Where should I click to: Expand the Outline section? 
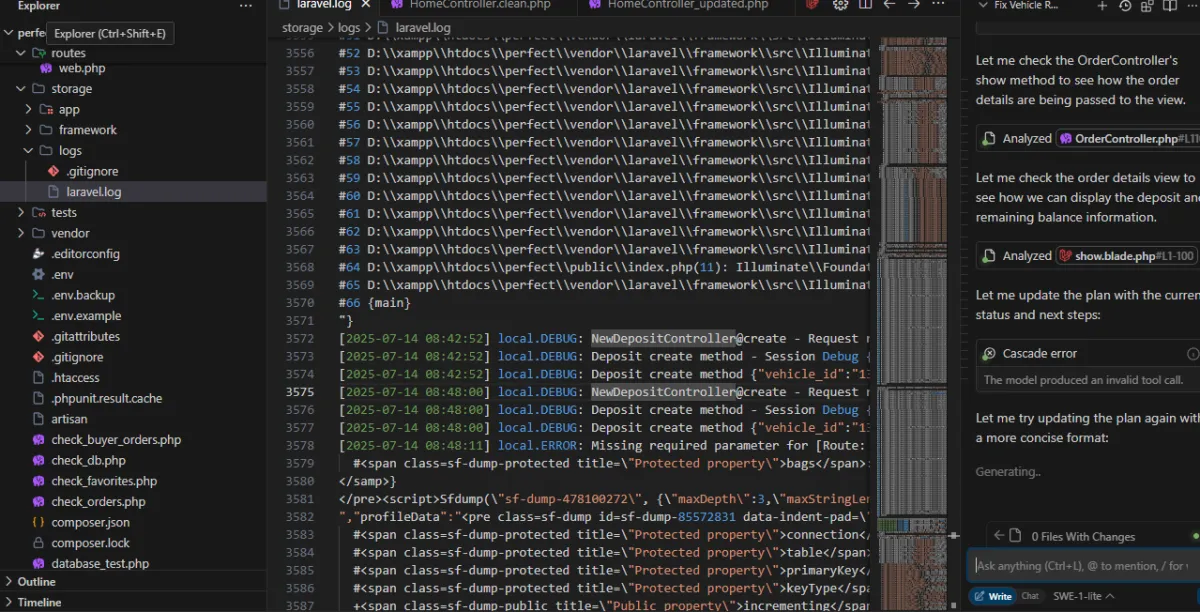(36, 581)
